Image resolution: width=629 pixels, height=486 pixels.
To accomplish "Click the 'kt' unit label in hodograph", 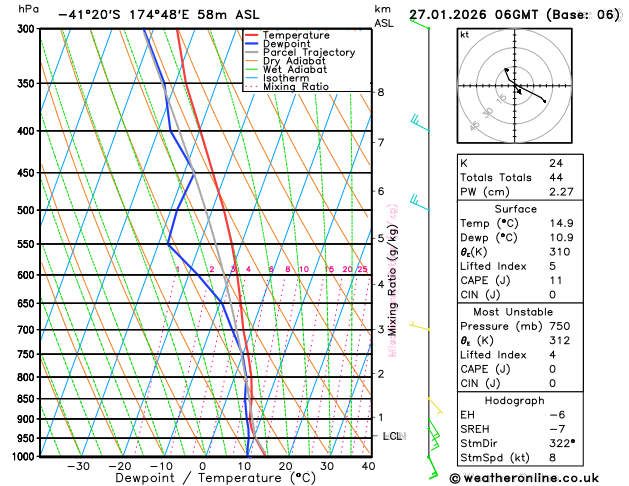I will (x=465, y=35).
